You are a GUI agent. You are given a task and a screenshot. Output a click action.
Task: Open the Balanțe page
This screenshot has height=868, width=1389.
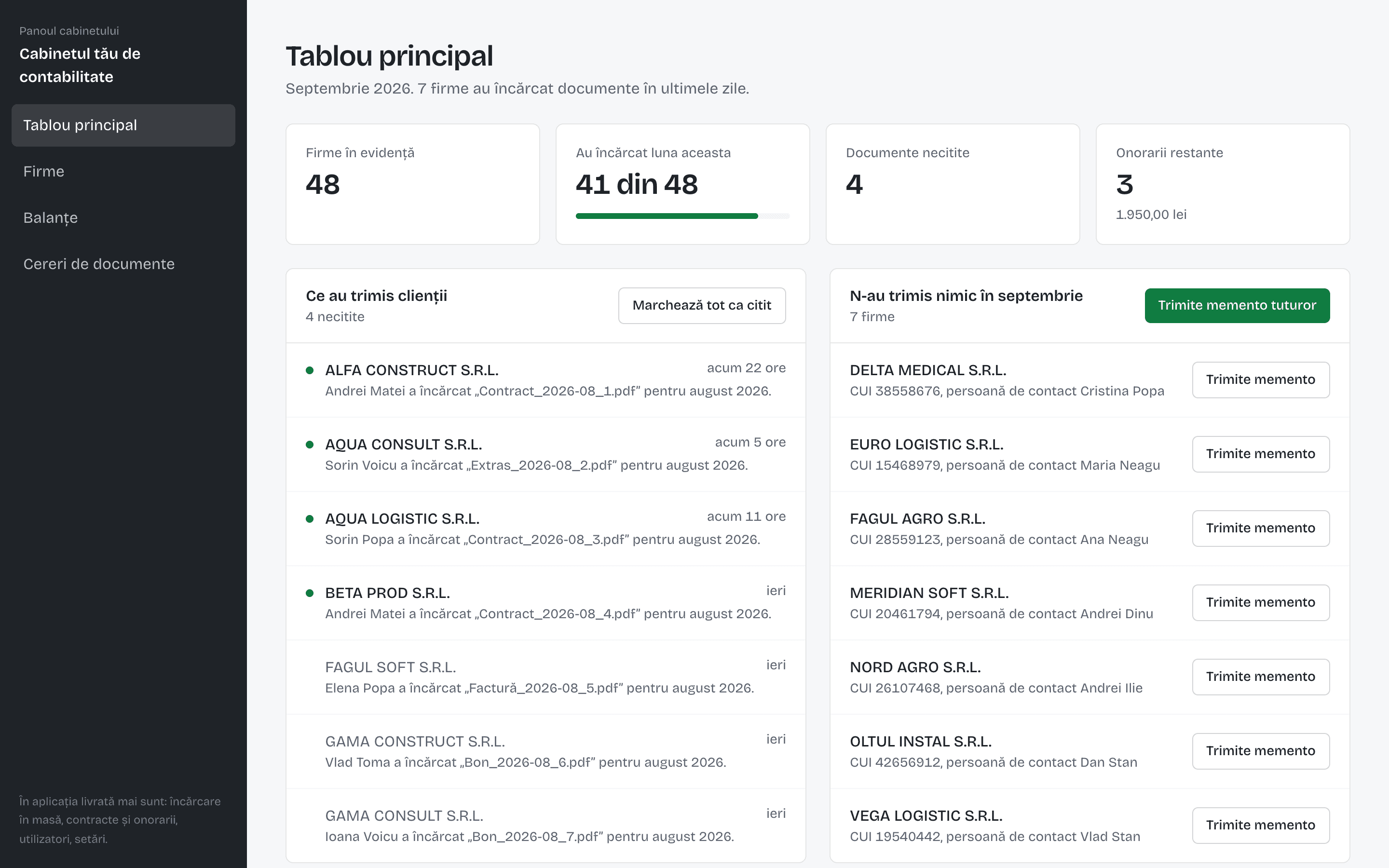pos(123,217)
